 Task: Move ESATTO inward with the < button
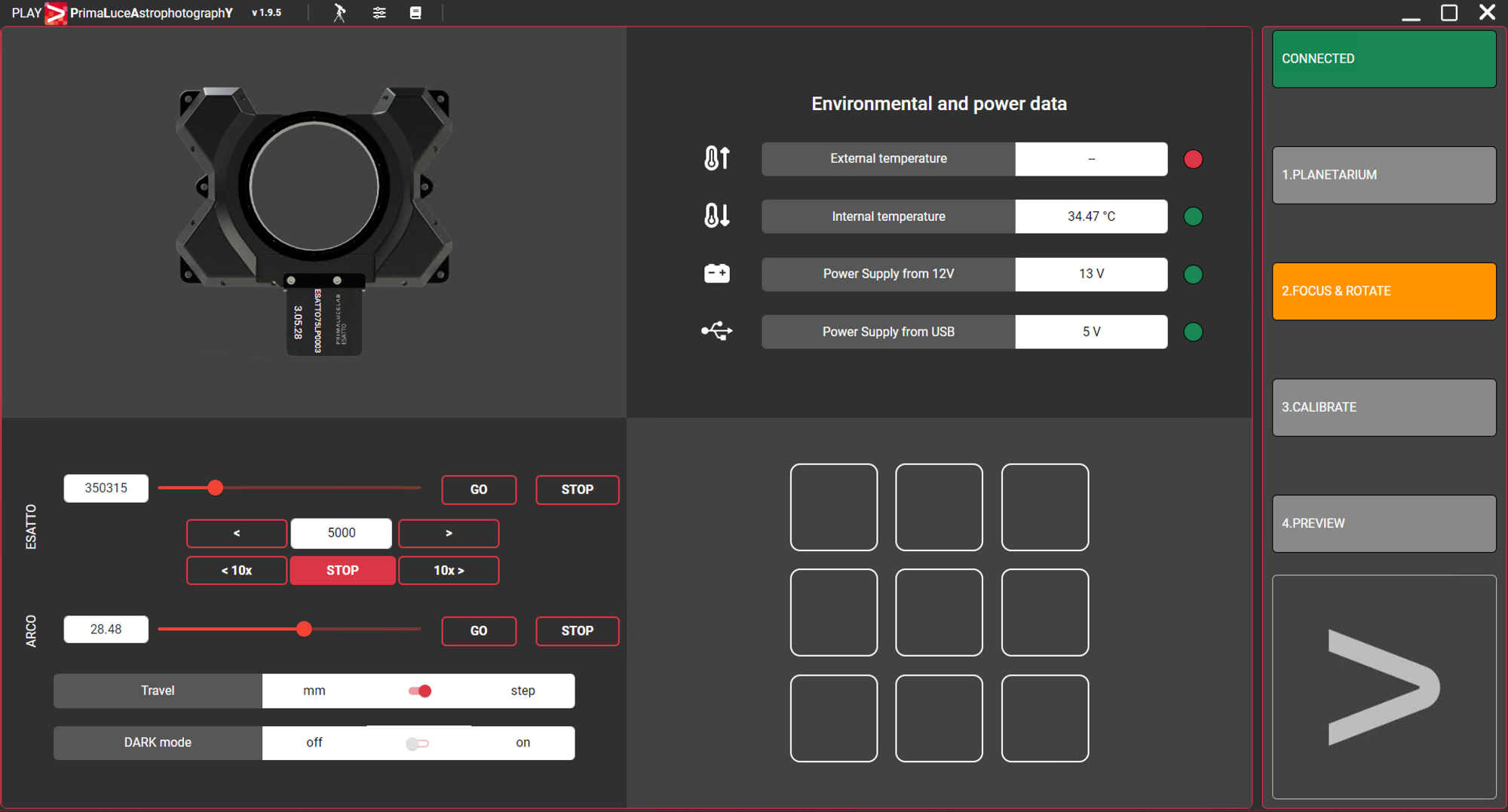click(x=237, y=533)
